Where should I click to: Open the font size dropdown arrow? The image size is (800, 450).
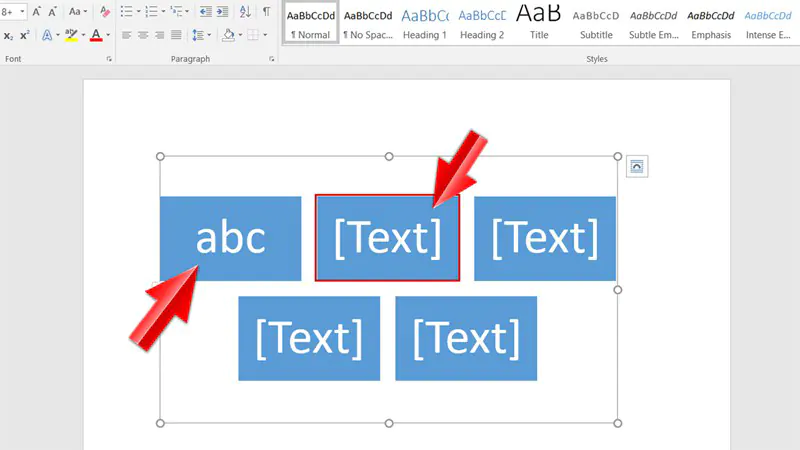click(x=22, y=11)
